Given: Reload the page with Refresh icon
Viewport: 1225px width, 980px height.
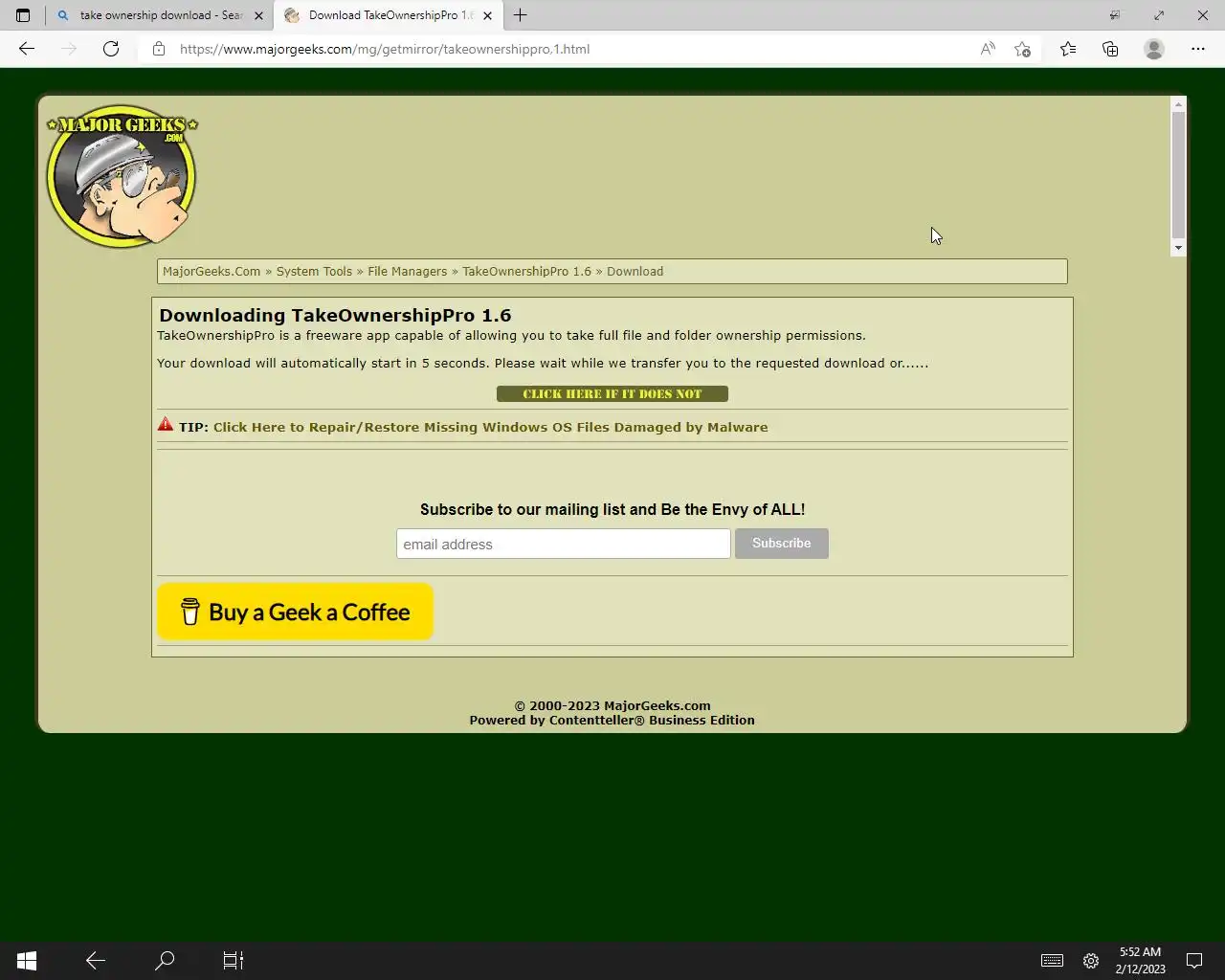Looking at the screenshot, I should [x=111, y=49].
